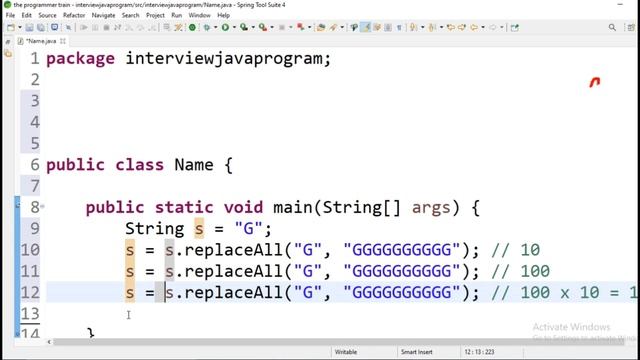Open the Source menu
Viewport: 640px width, 360px height.
click(x=47, y=15)
